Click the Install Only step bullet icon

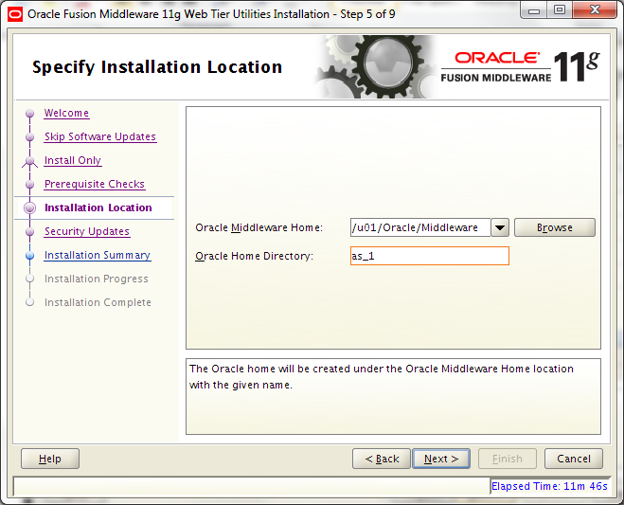[30, 161]
